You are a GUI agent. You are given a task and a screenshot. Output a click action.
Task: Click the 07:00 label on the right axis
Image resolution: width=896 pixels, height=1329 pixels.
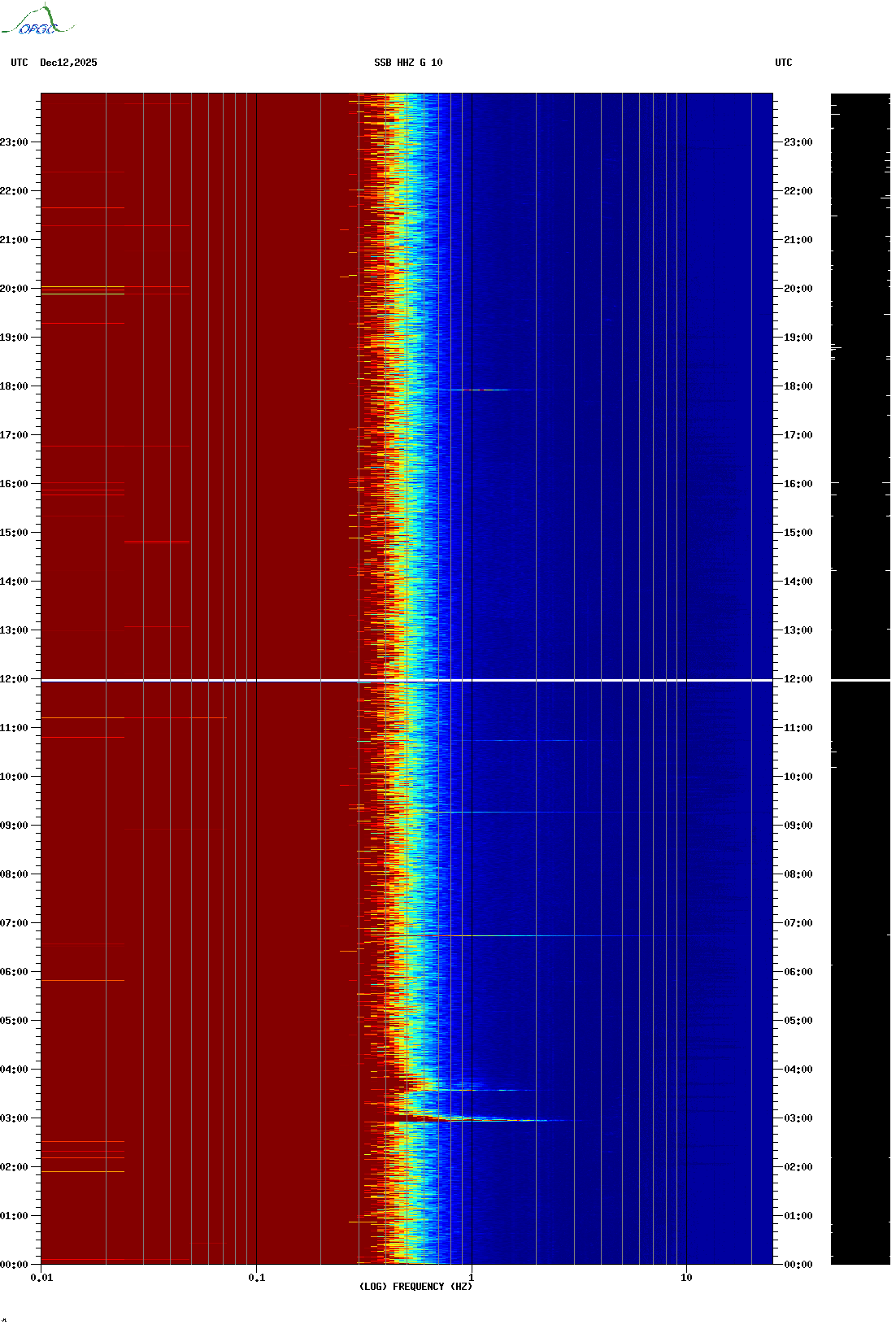[x=798, y=923]
